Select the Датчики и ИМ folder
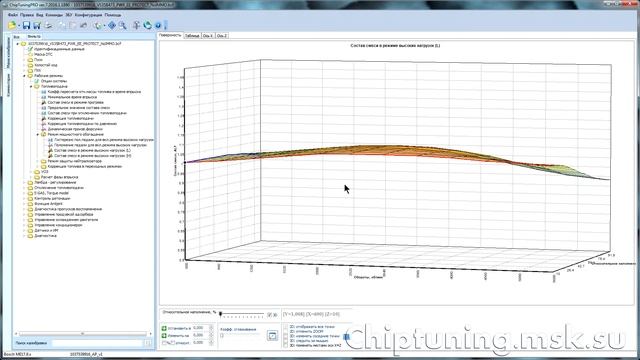 click(46, 230)
